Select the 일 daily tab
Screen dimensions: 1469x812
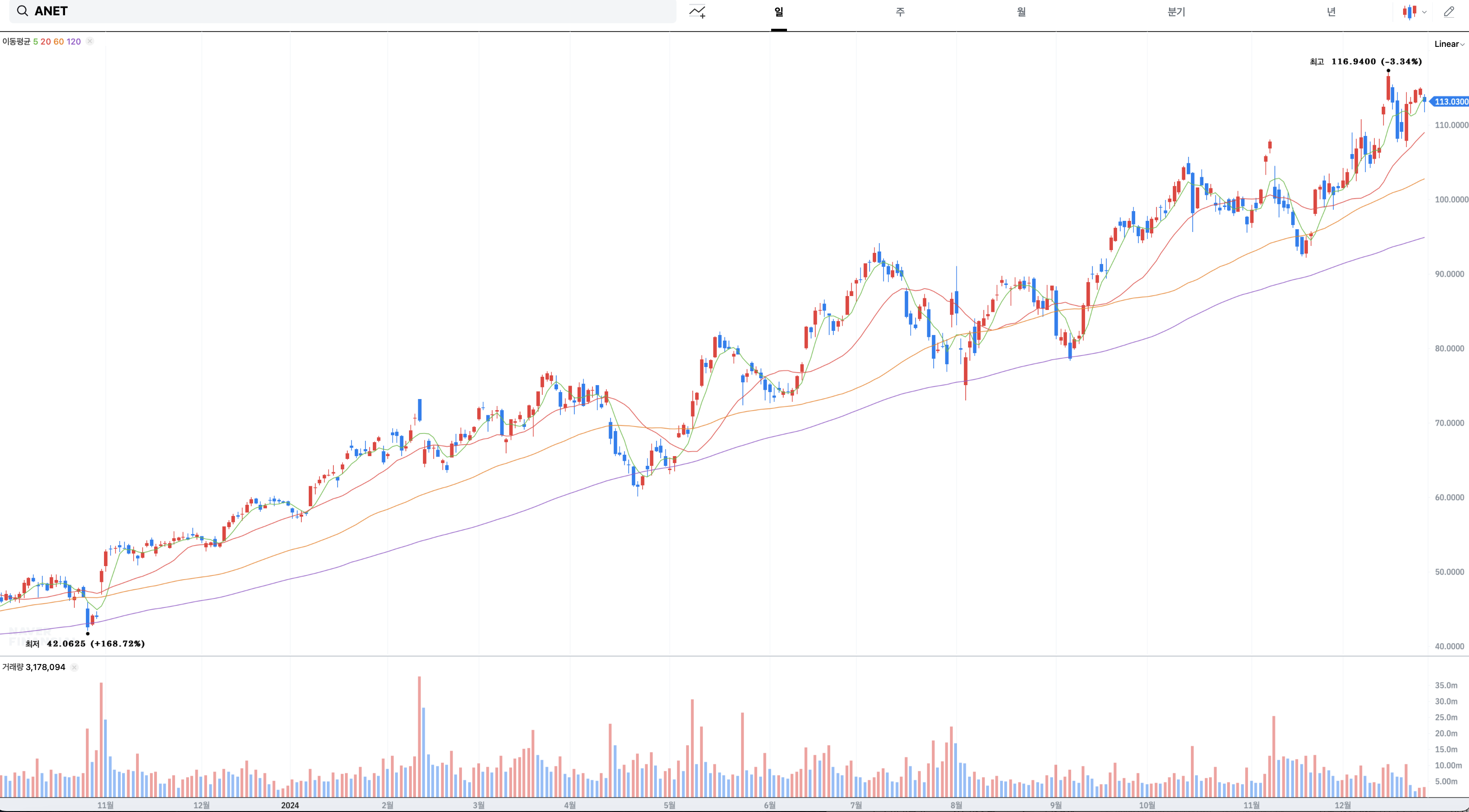[x=779, y=12]
